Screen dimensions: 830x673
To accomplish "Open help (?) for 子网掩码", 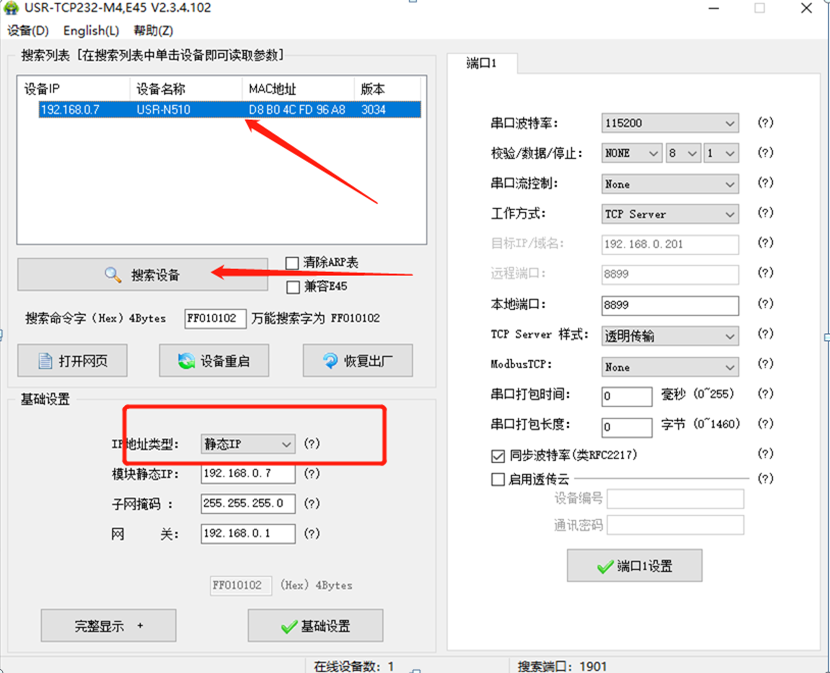I will tap(312, 504).
